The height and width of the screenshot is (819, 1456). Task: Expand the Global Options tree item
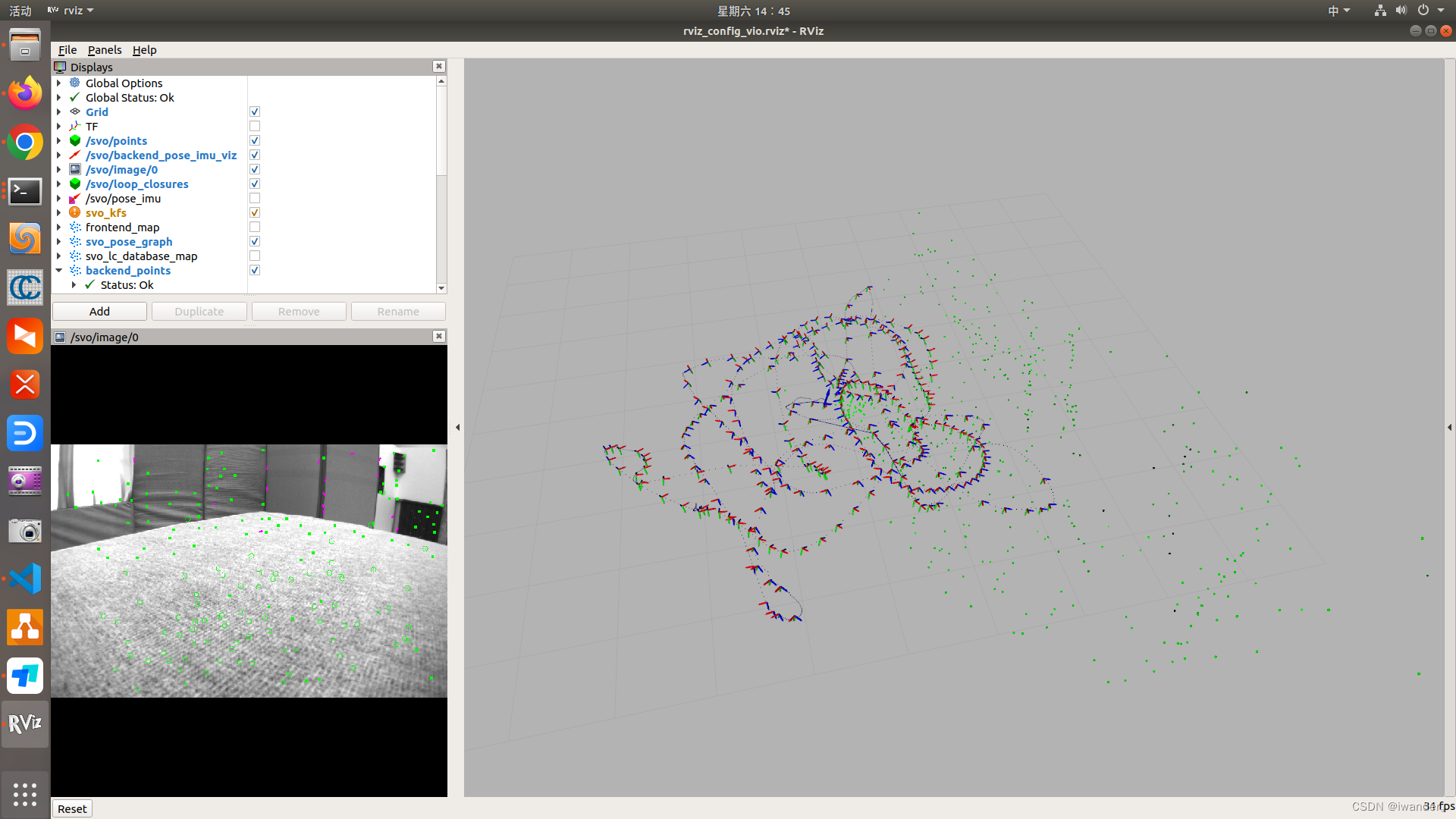(59, 83)
